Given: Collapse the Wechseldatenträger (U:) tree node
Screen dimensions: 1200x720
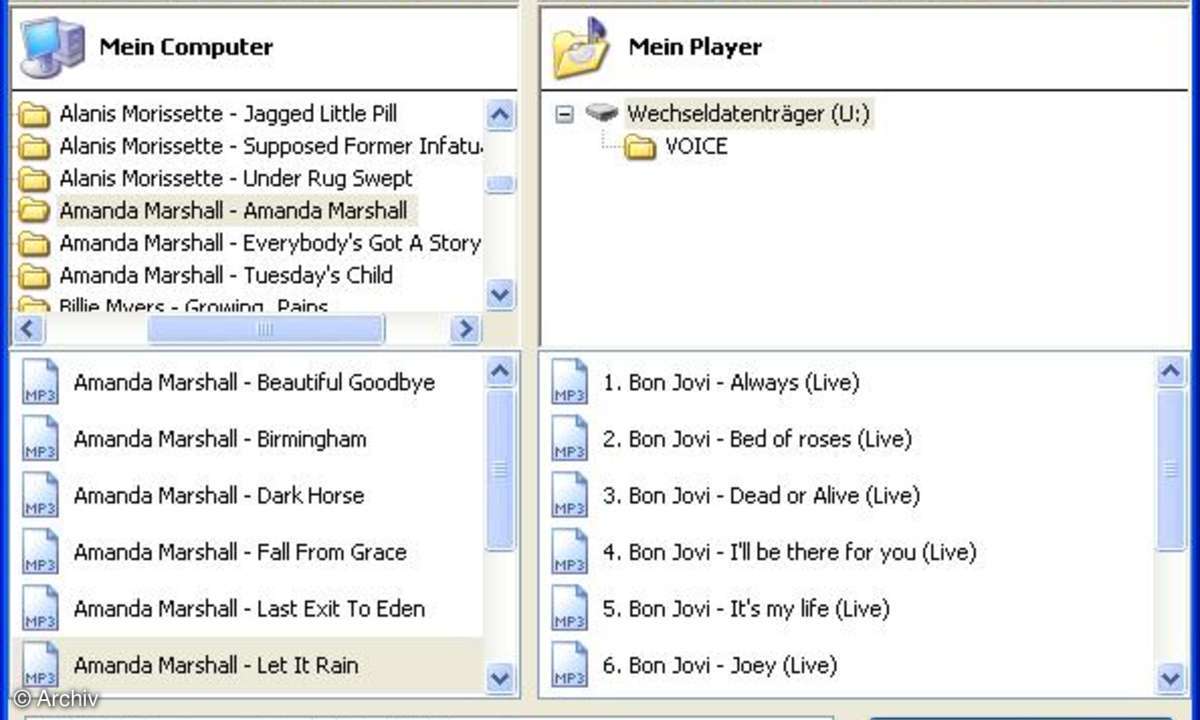Looking at the screenshot, I should point(565,114).
